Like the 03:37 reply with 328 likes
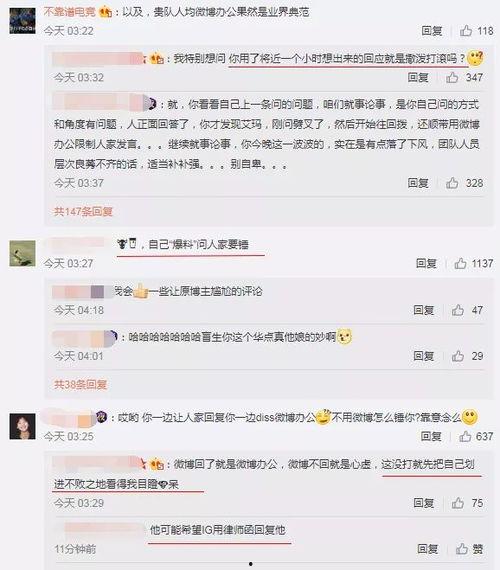 pos(452,183)
